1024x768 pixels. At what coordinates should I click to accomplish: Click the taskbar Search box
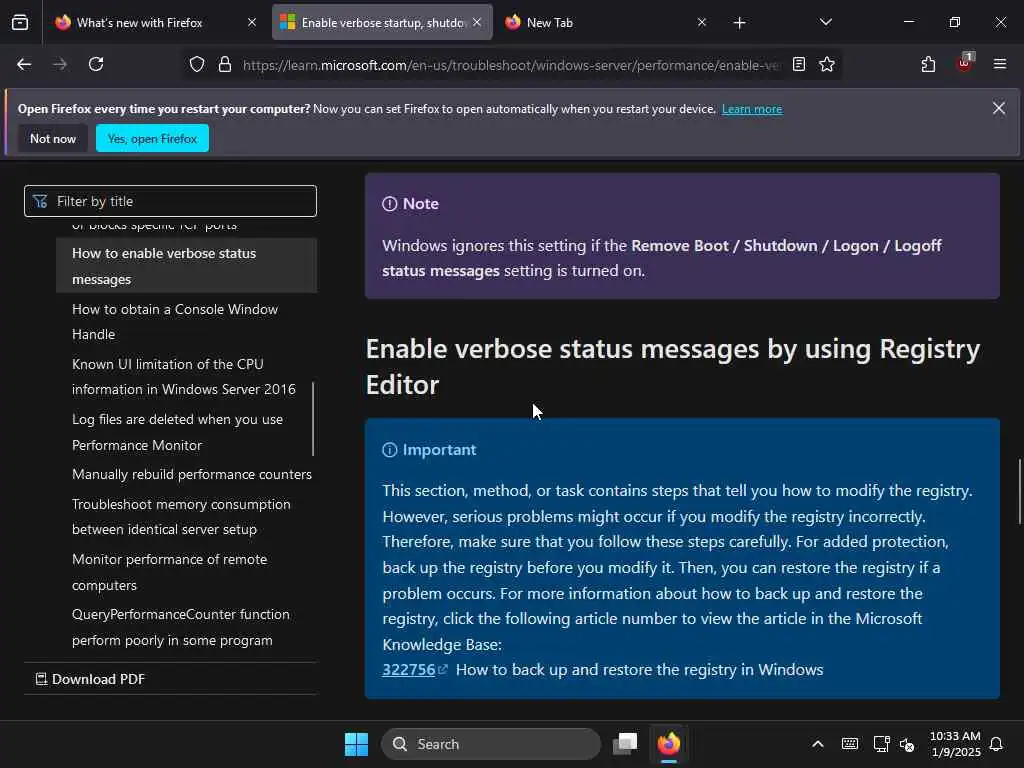(x=490, y=744)
